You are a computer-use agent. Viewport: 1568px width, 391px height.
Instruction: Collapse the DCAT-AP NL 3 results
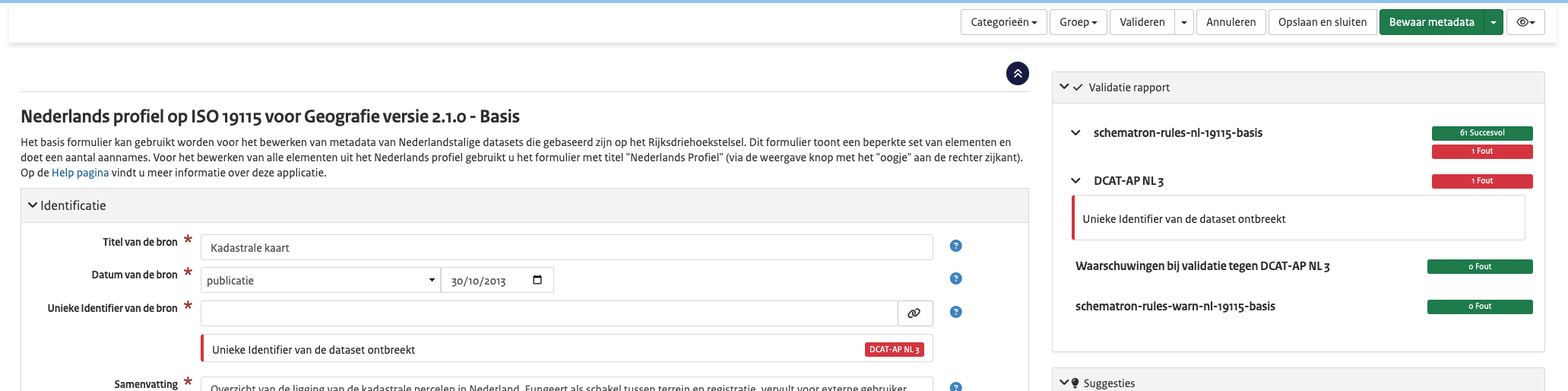click(x=1075, y=181)
